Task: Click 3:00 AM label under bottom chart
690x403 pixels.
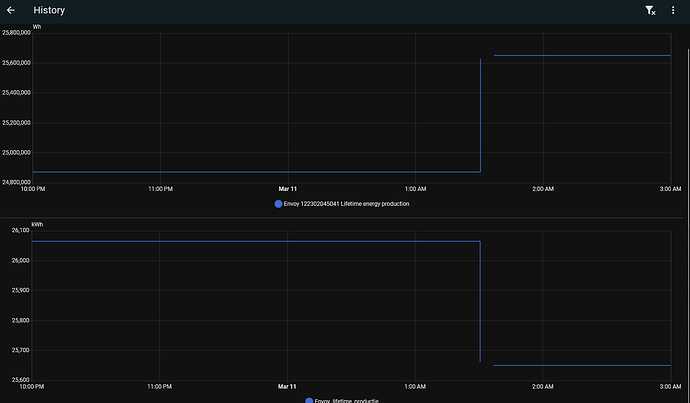Action: (x=670, y=387)
